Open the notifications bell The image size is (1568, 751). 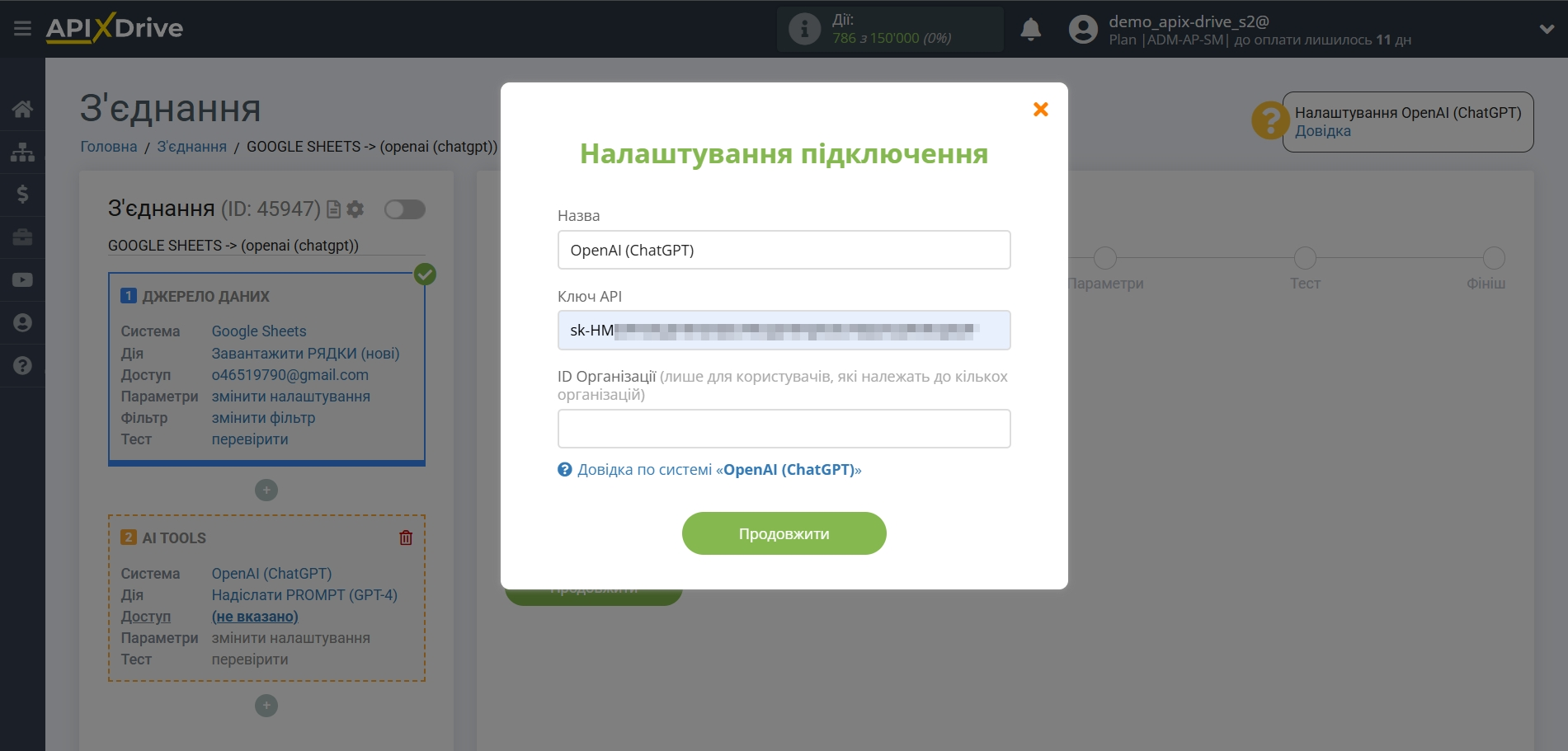pyautogui.click(x=1030, y=29)
